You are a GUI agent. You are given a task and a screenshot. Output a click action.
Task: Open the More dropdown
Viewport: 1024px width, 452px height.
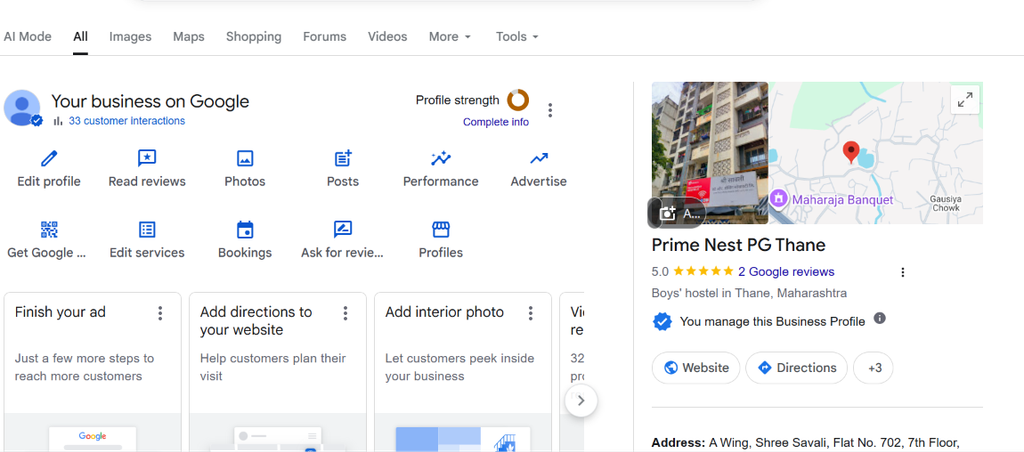click(x=449, y=37)
